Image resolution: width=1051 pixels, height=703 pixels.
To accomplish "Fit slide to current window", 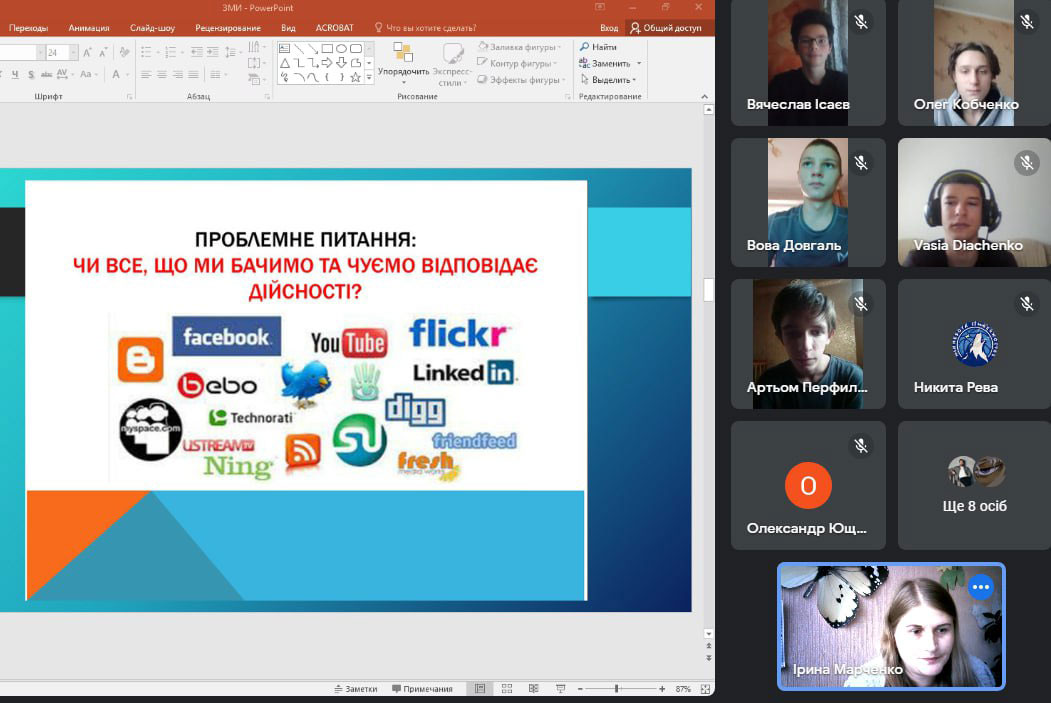I will pyautogui.click(x=705, y=688).
